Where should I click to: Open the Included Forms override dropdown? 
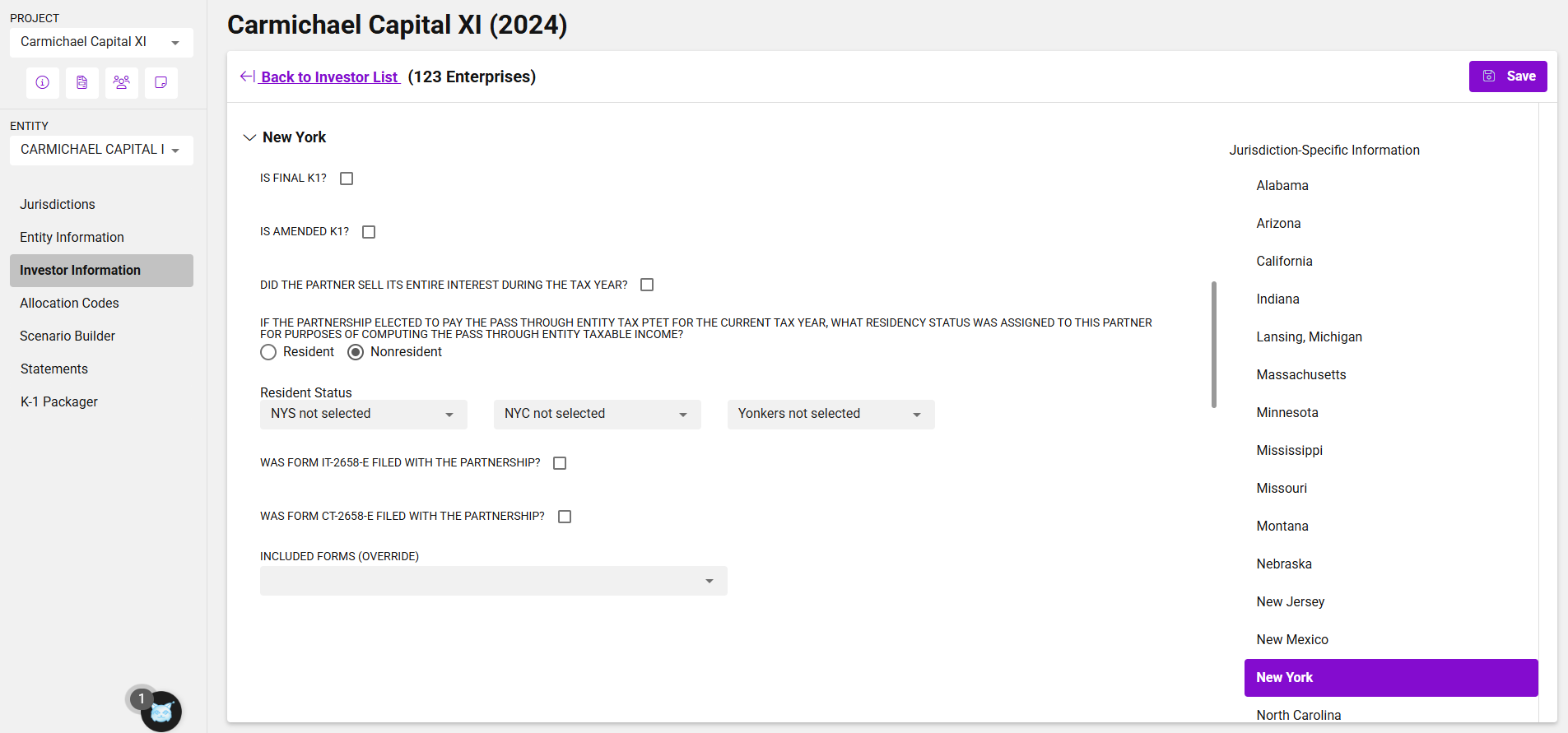point(493,581)
